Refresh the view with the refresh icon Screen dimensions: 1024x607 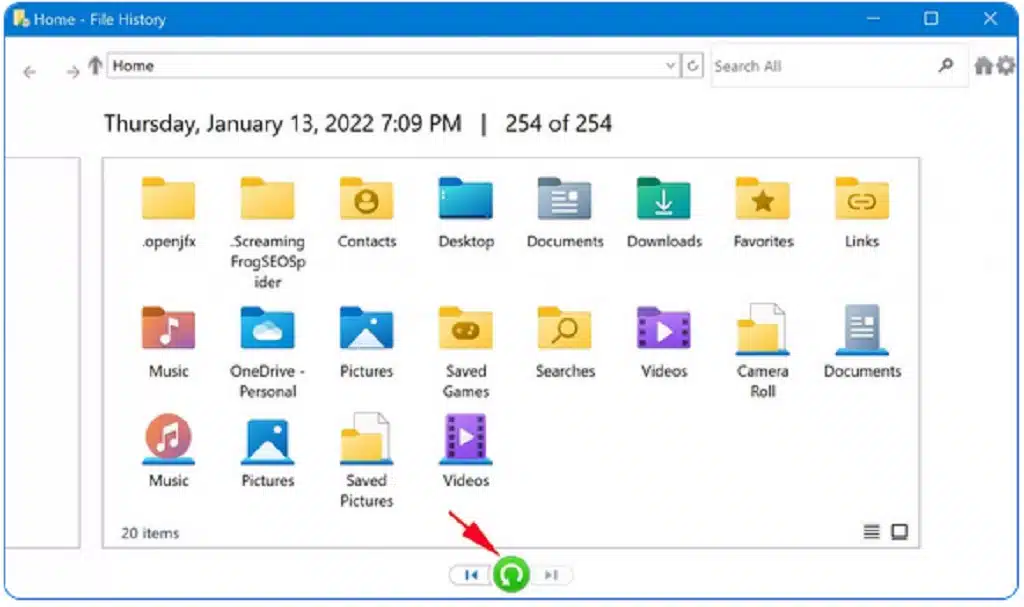click(694, 64)
